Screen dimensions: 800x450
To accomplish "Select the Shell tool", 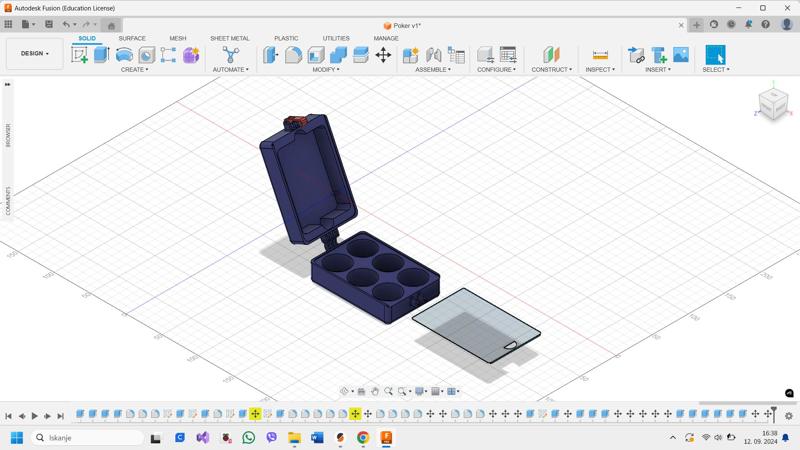I will [x=316, y=55].
